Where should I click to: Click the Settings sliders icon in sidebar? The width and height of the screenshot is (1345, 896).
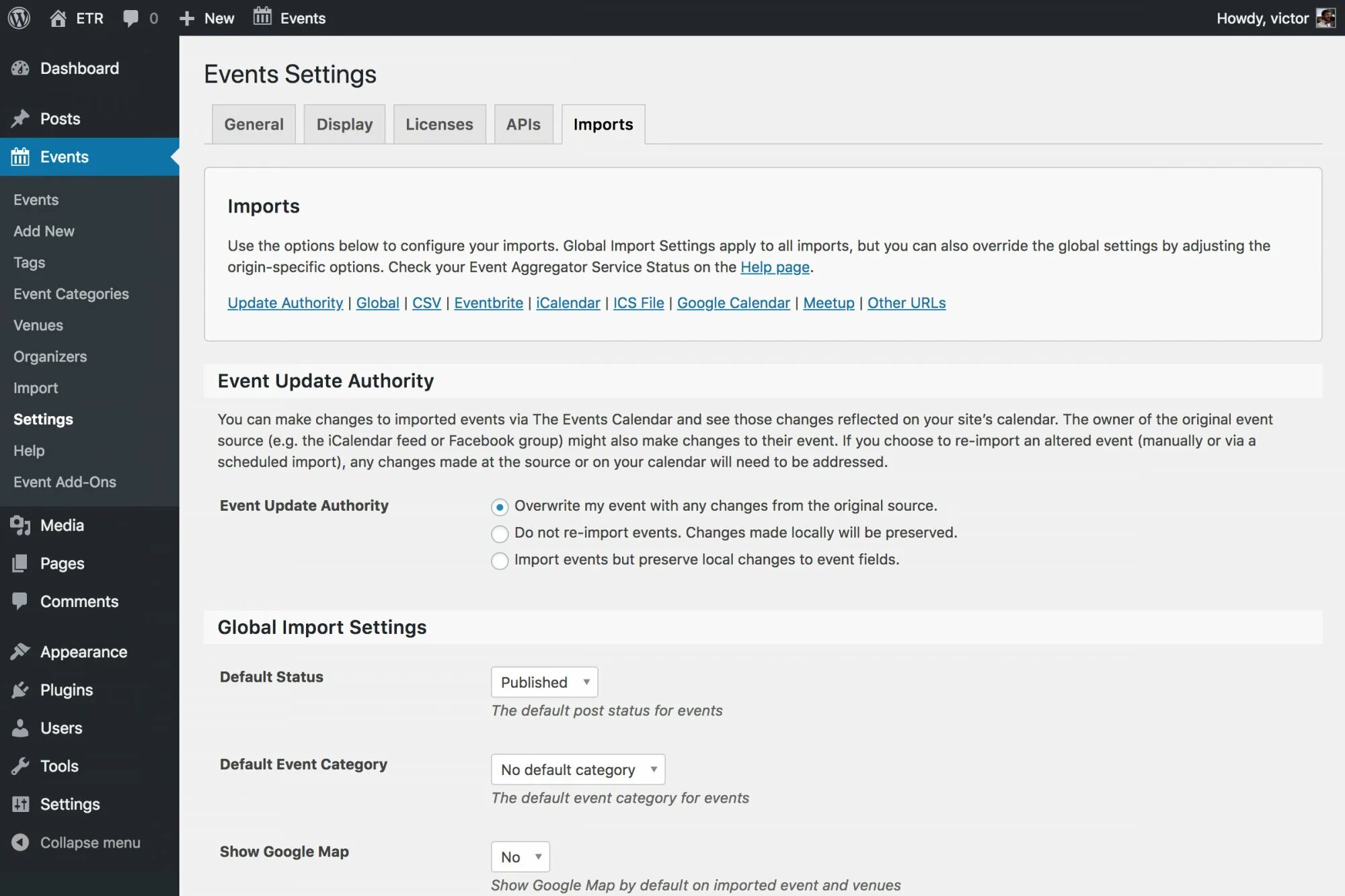tap(20, 804)
